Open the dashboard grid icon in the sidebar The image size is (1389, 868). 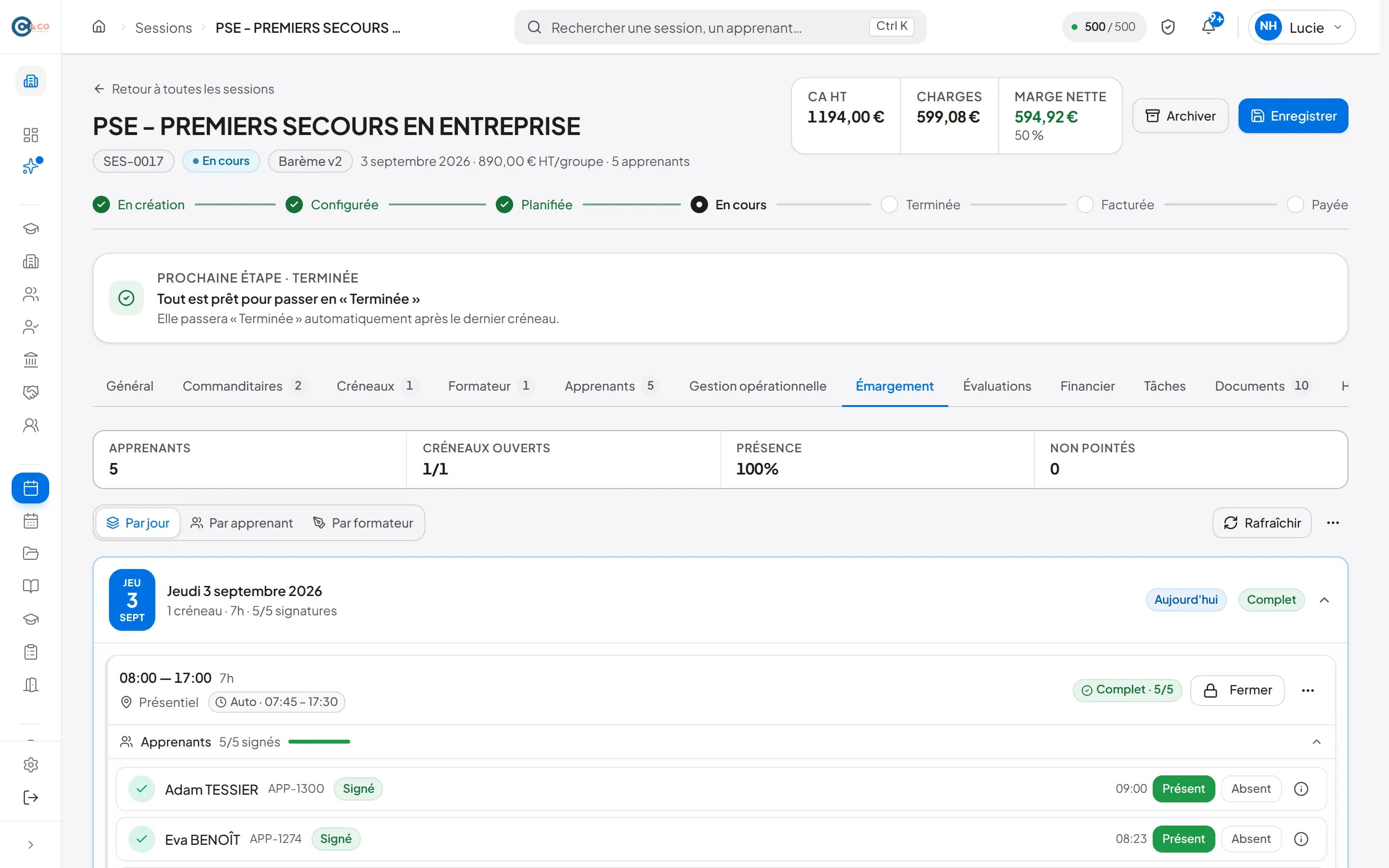tap(31, 135)
